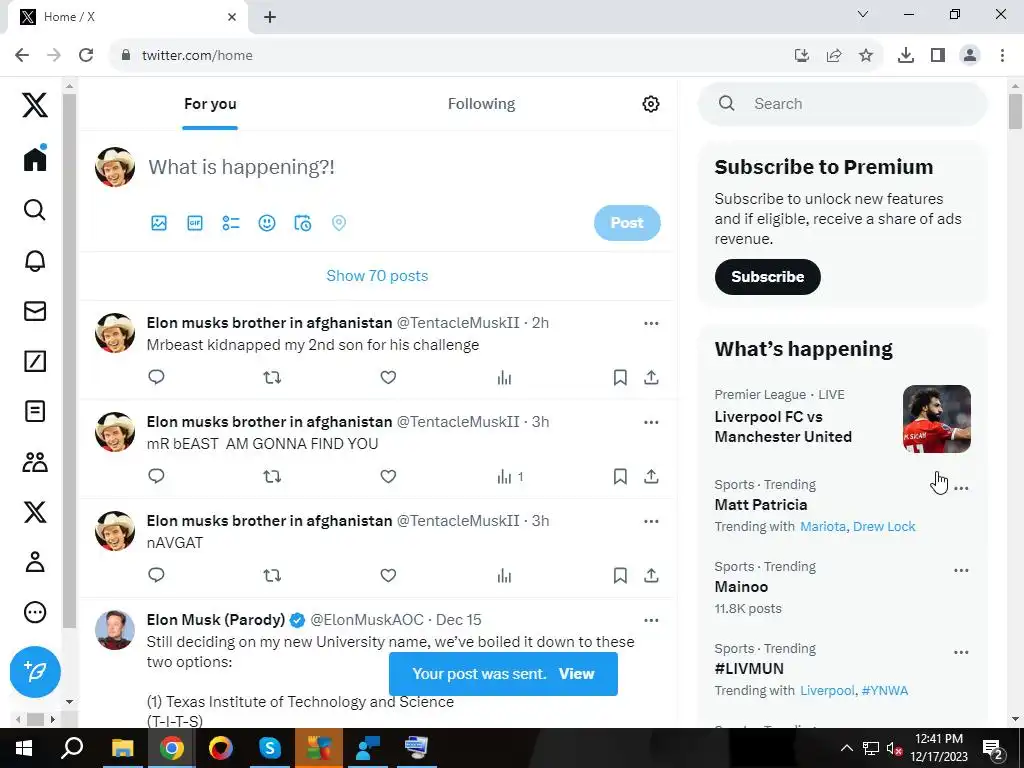Open more menu on mR bEAST post
Screen dimensions: 1024x768
pos(651,423)
